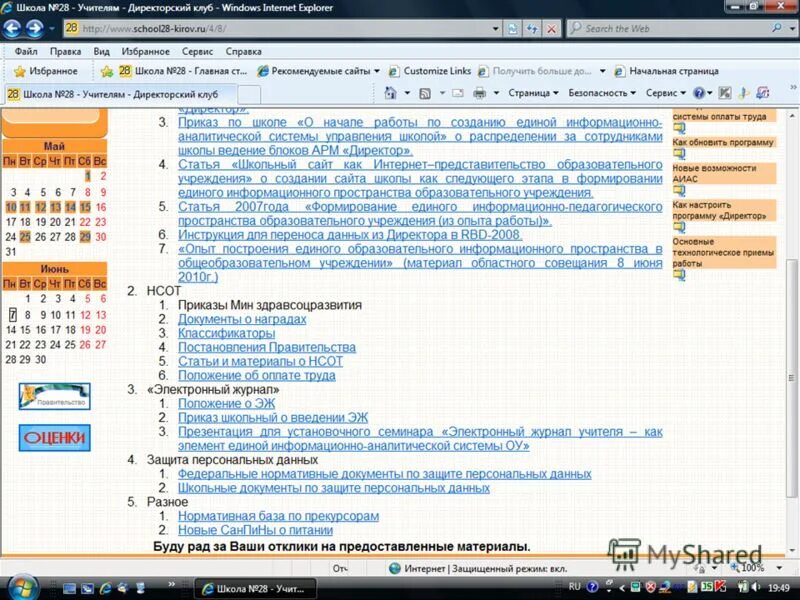This screenshot has width=800, height=600.
Task: Open the Страница dropdown menu
Action: [533, 93]
